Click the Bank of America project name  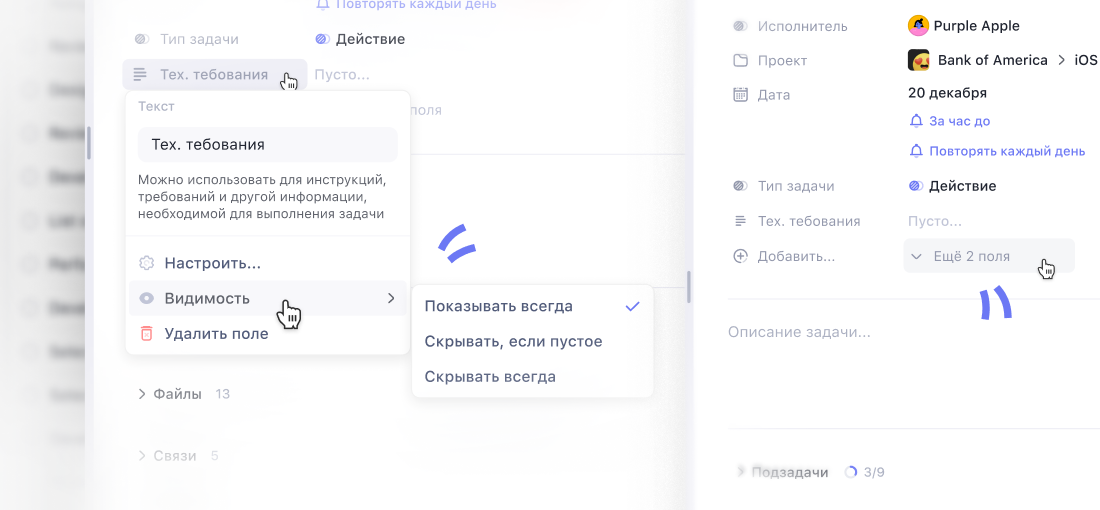point(993,60)
